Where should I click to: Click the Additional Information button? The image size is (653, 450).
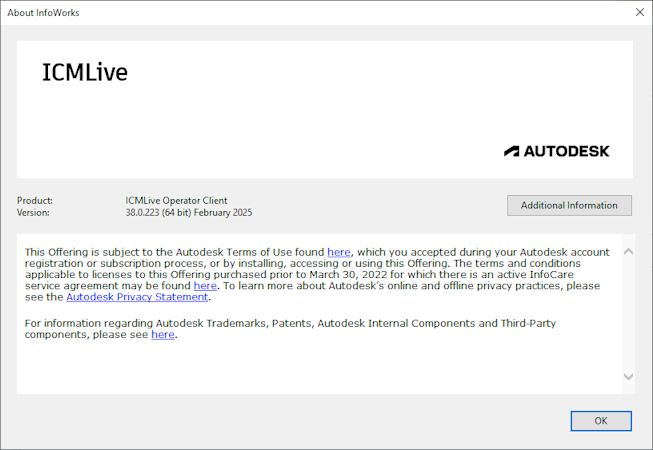569,205
